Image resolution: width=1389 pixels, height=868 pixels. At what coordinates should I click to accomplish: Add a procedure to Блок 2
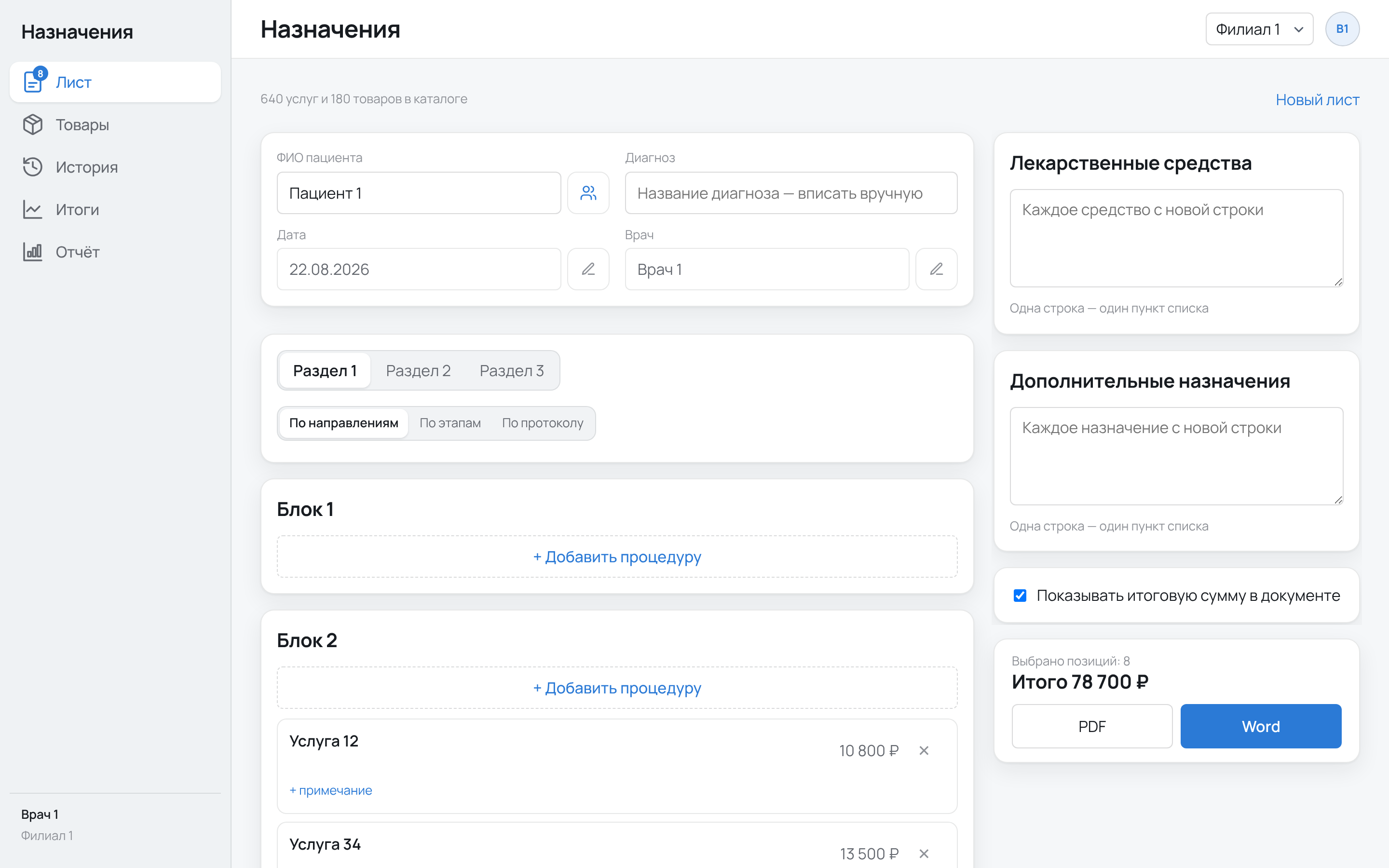(617, 687)
